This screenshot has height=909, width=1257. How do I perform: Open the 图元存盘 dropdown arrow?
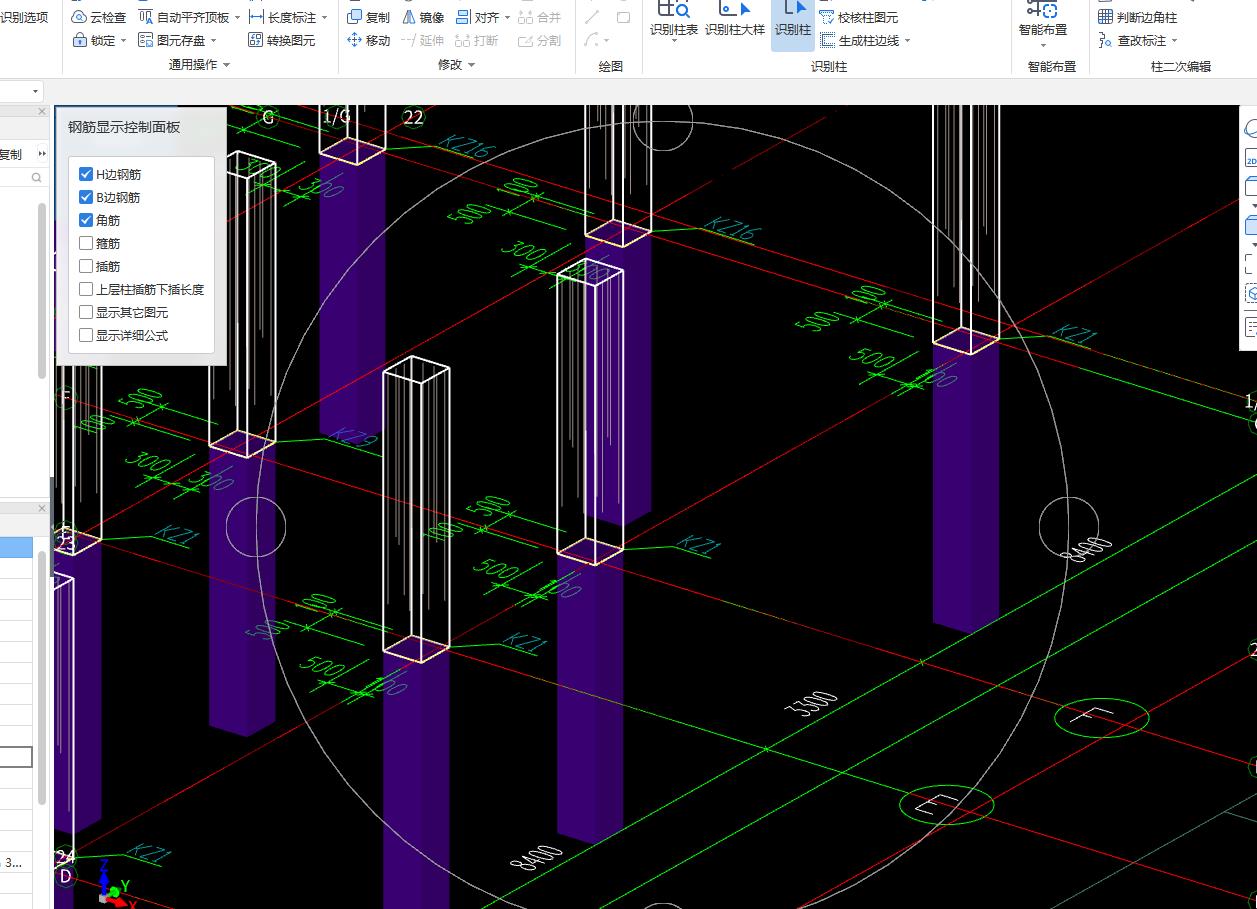pos(213,41)
